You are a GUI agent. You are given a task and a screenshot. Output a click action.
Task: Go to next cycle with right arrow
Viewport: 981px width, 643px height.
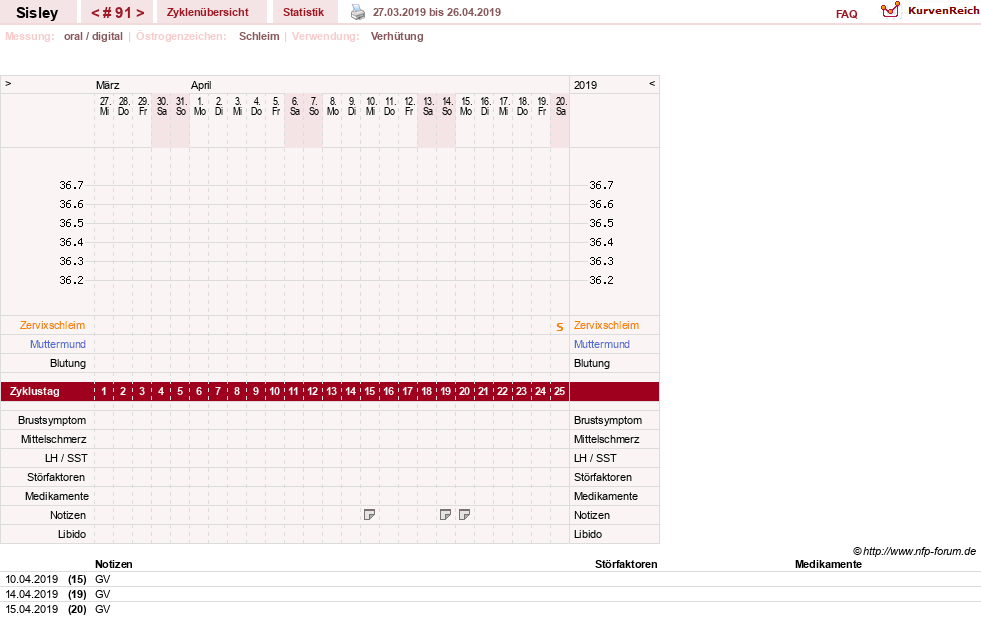[140, 13]
